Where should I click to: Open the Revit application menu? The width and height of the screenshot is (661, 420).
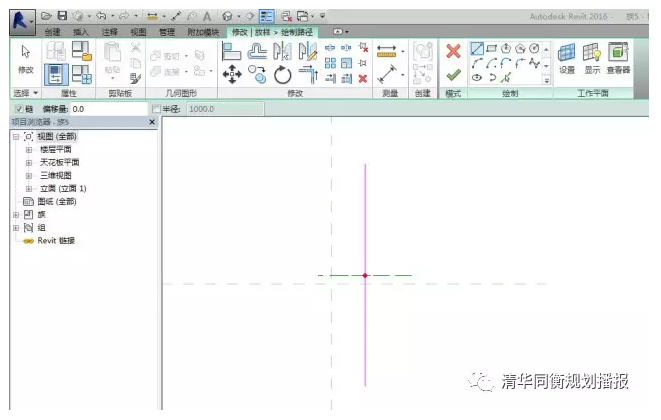click(22, 22)
